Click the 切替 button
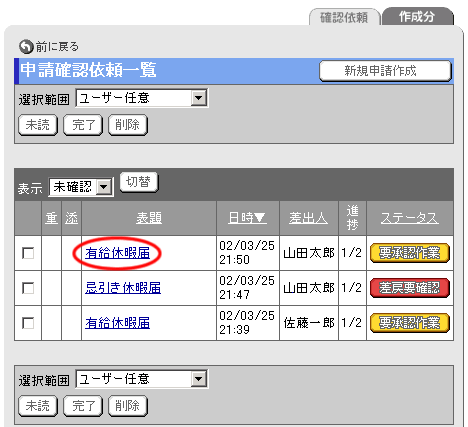This screenshot has height=427, width=468. (139, 182)
